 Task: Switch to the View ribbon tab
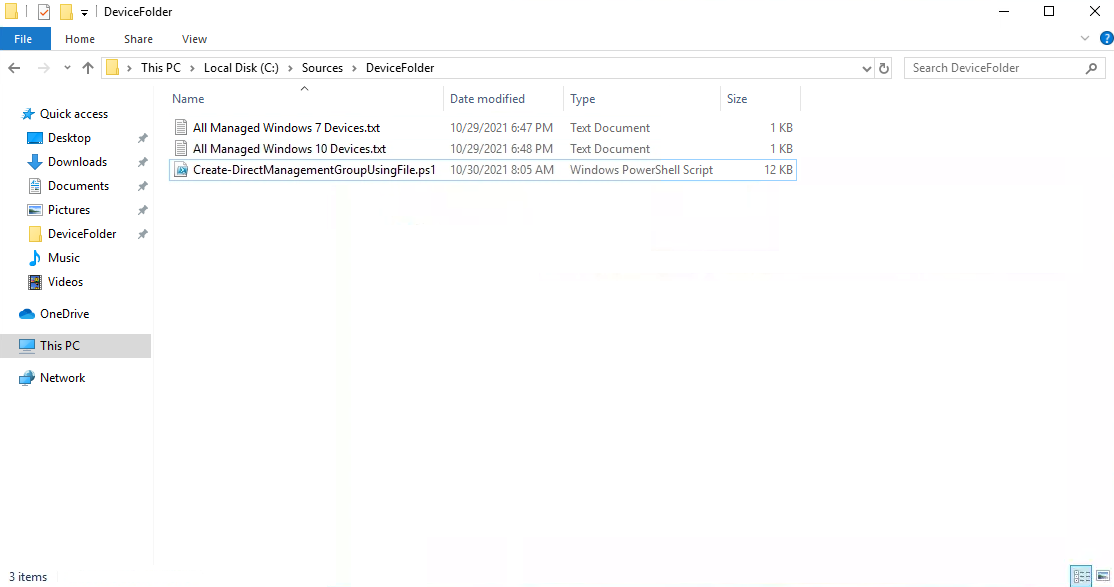(x=194, y=39)
